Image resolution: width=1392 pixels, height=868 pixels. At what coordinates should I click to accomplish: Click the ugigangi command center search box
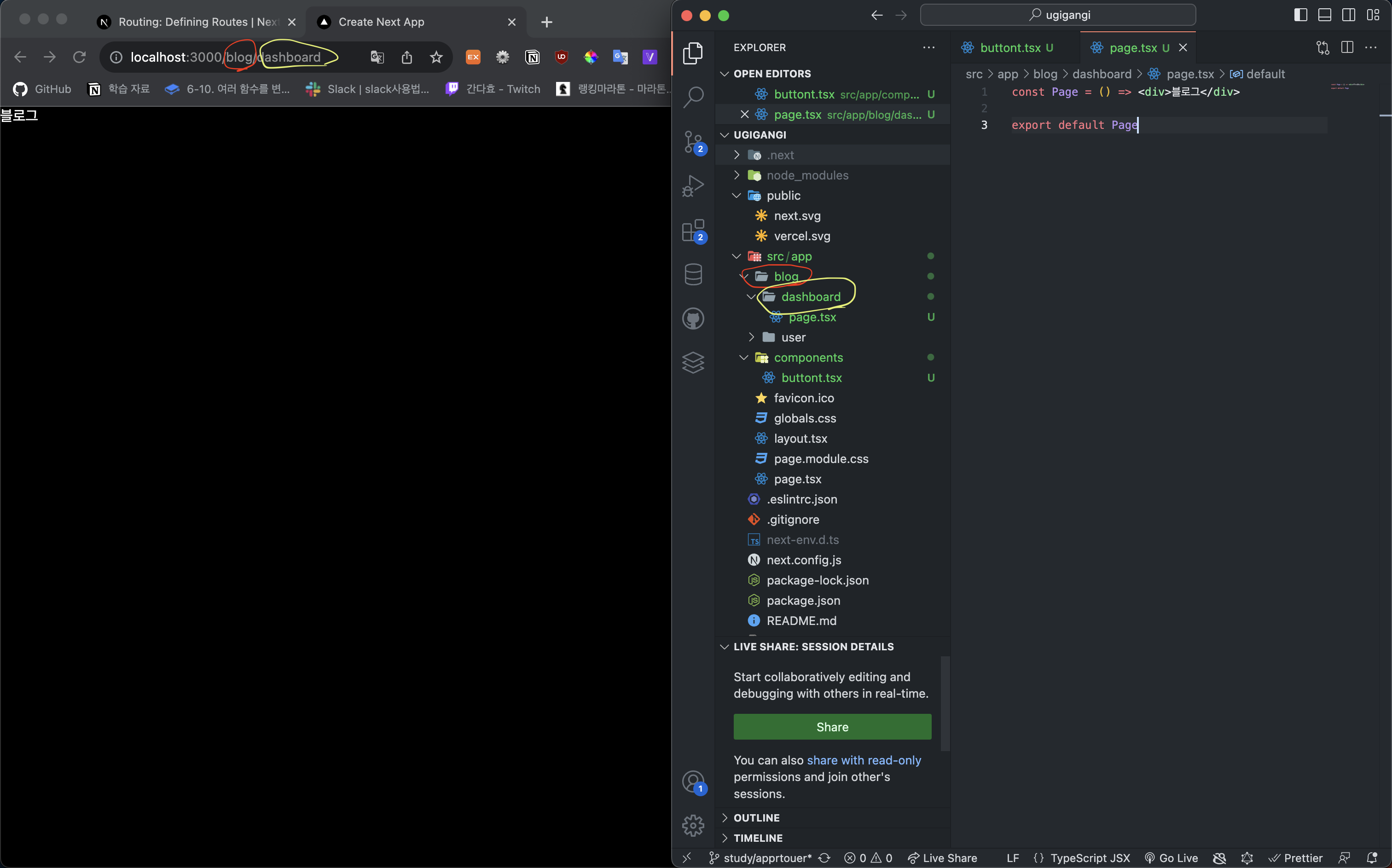(1057, 15)
